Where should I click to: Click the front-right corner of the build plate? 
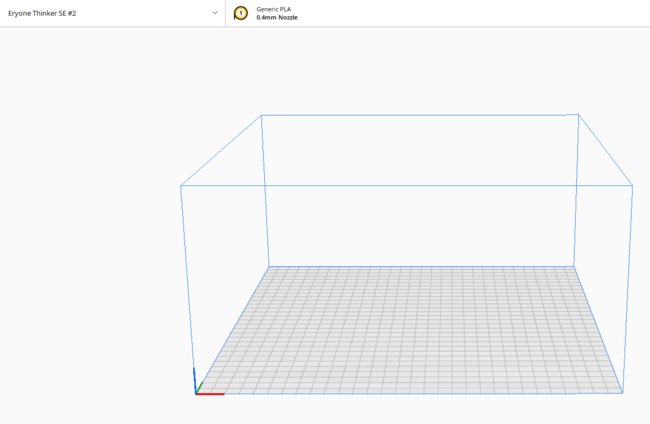(622, 392)
